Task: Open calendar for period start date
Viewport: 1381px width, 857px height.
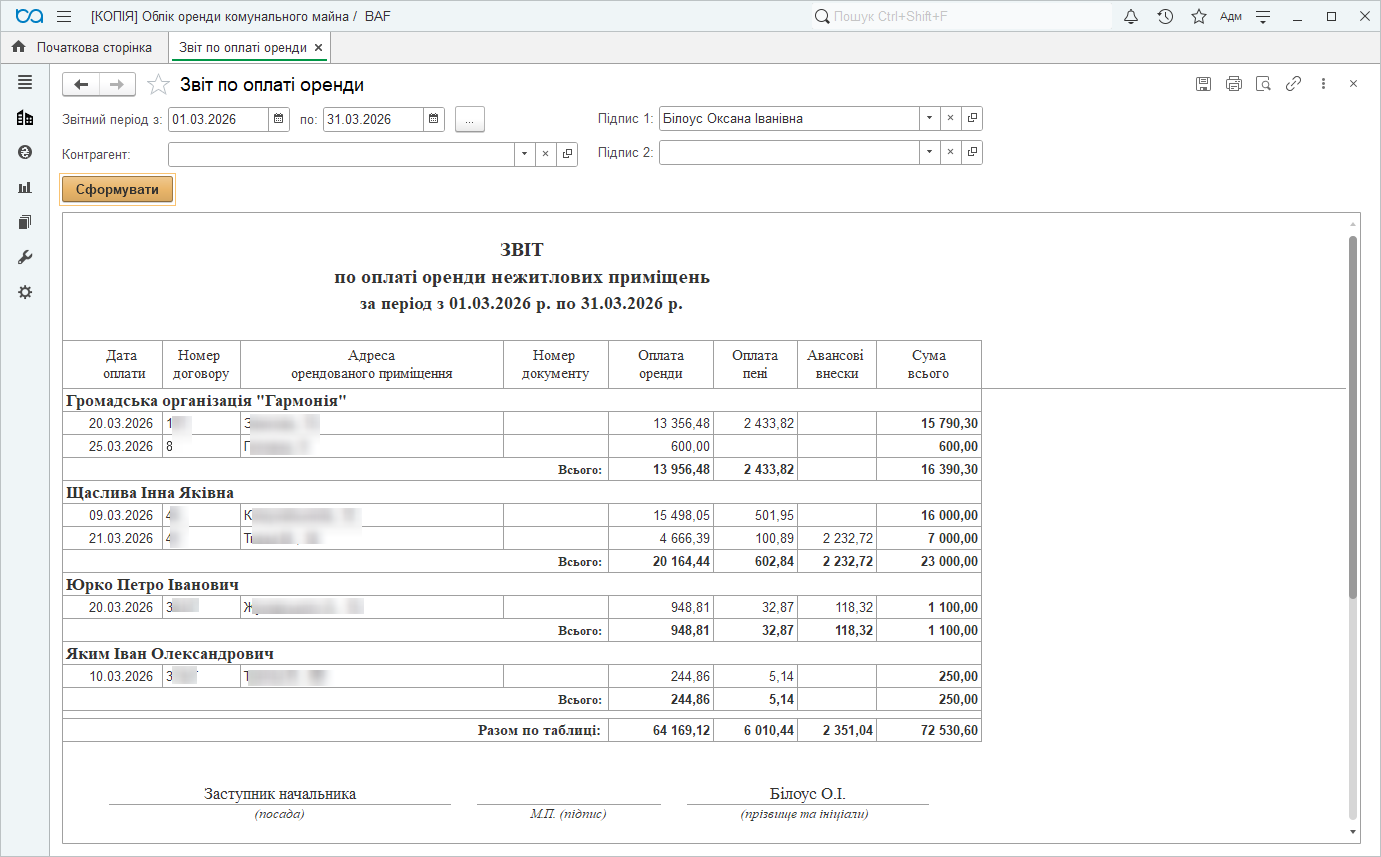Action: coord(279,119)
